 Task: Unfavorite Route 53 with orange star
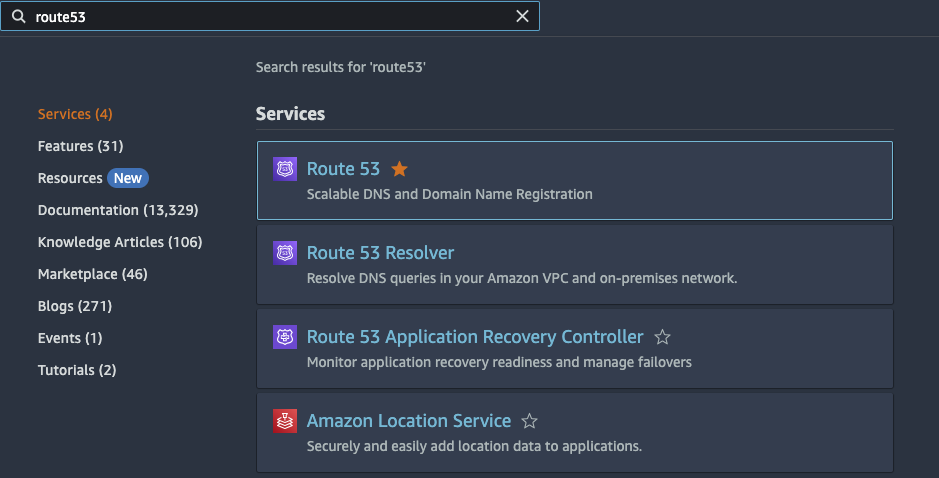click(x=399, y=169)
